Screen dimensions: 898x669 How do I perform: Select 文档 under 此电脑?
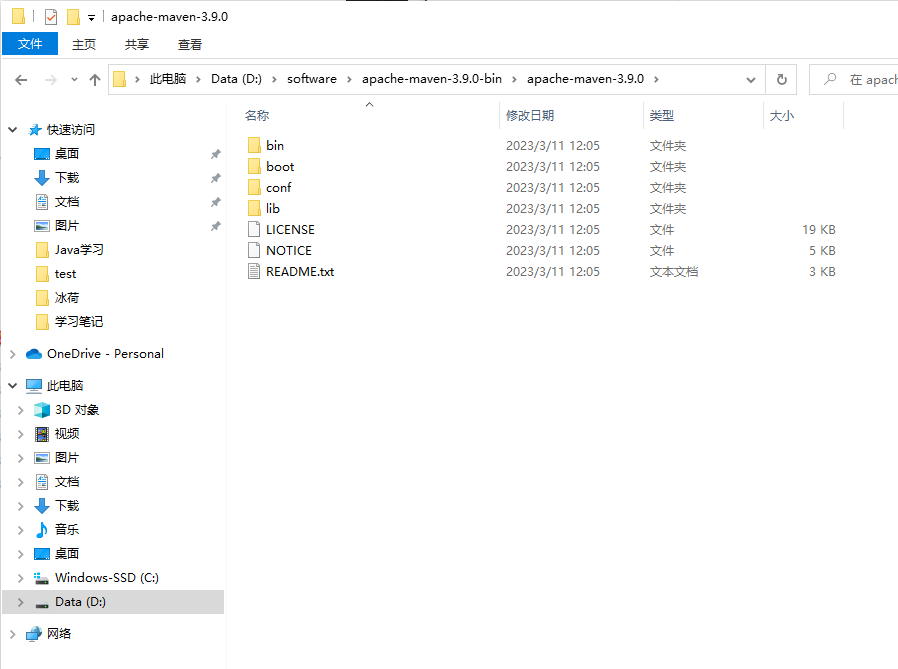[67, 482]
